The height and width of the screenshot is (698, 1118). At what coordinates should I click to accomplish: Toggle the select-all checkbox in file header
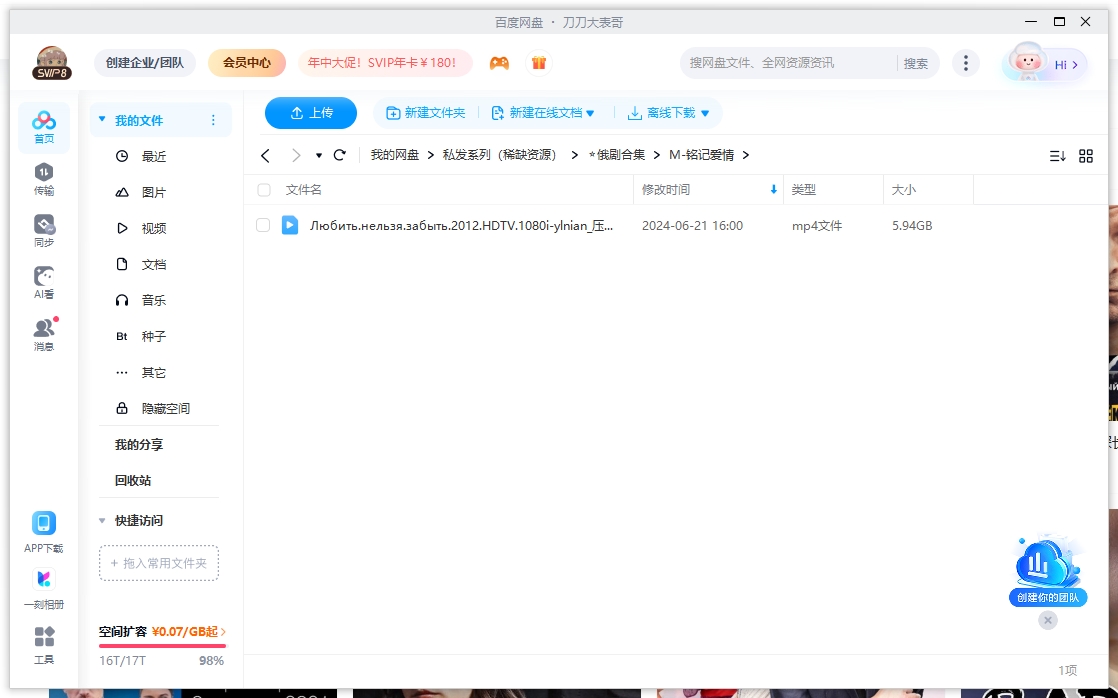[x=264, y=189]
